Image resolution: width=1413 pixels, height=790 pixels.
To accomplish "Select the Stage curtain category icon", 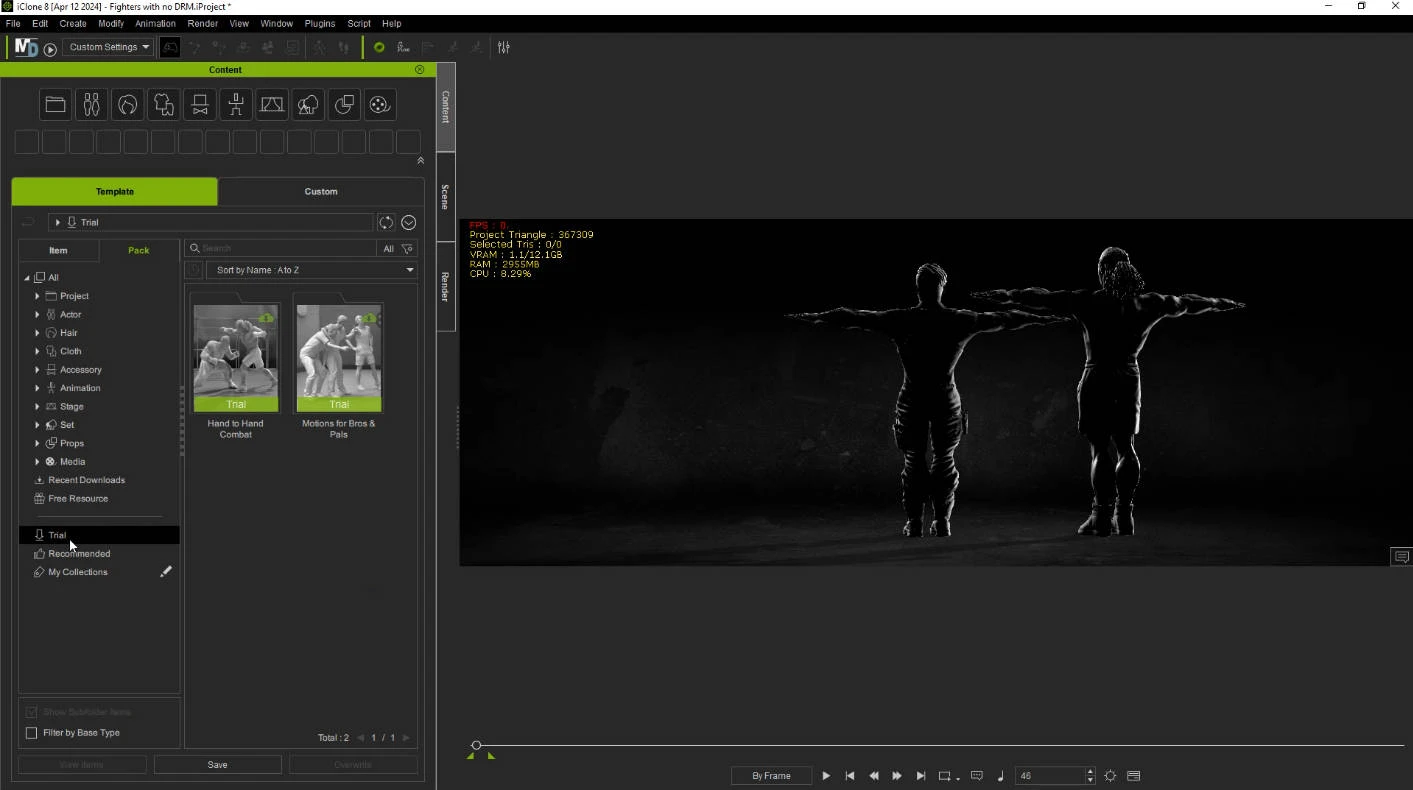I will pyautogui.click(x=272, y=105).
